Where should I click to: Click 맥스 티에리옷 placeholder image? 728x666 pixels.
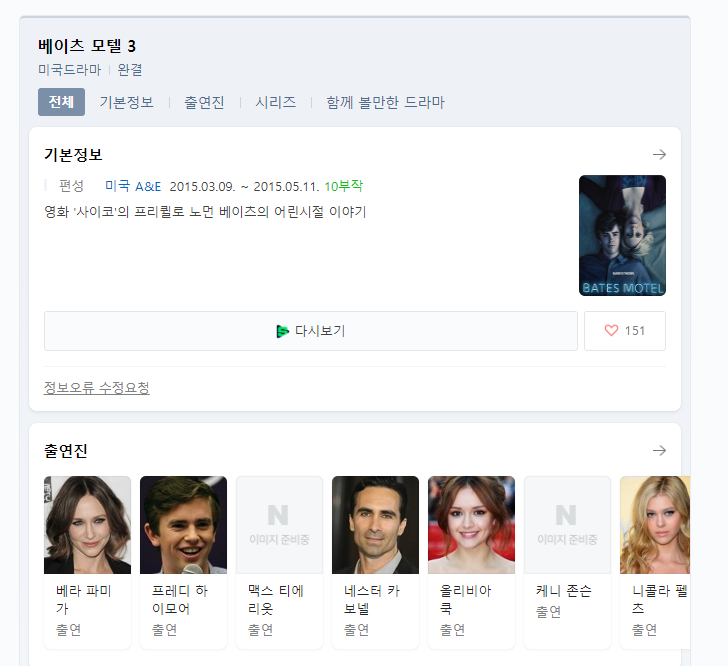(279, 525)
